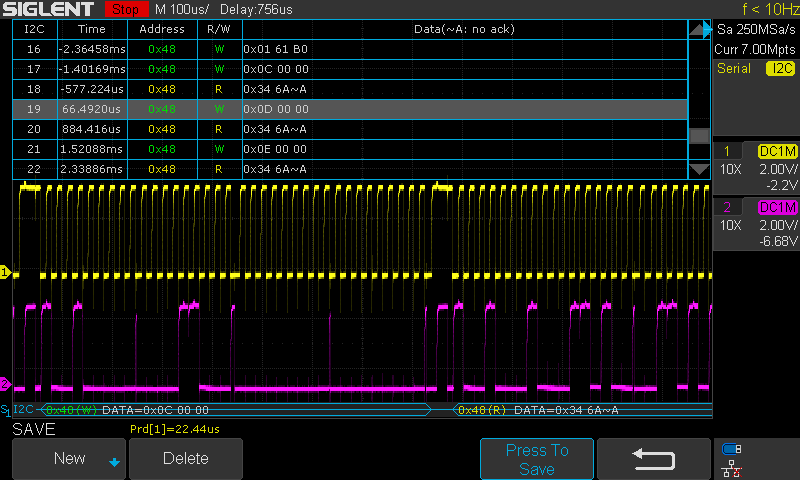800x480 pixels.
Task: Select I2C table row 22 at 2.33886ms
Action: 350,169
